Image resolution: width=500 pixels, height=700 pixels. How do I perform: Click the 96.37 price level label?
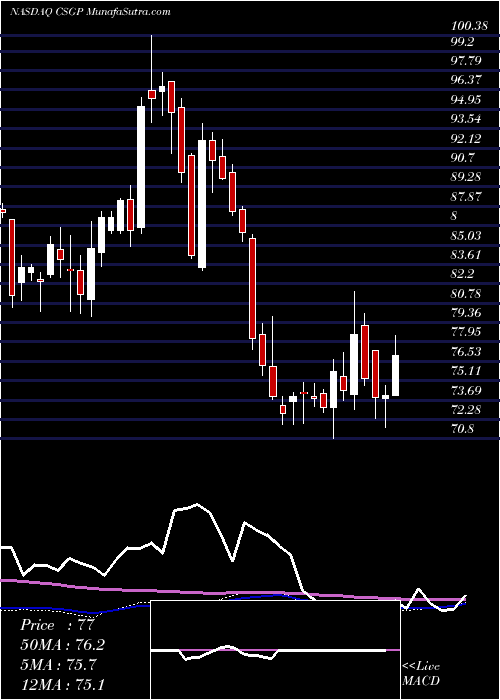[466, 79]
